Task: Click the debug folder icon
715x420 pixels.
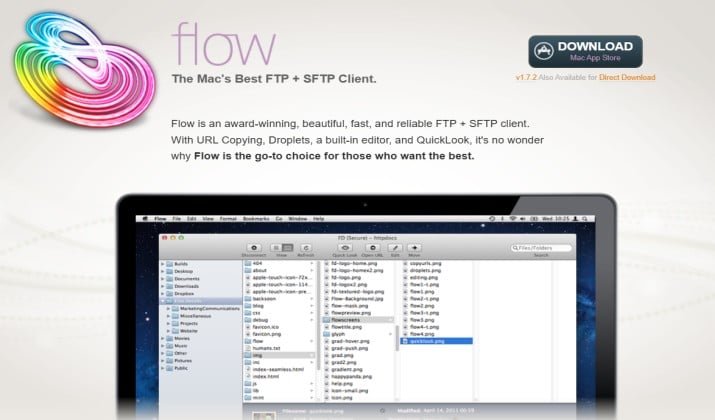Action: click(248, 320)
